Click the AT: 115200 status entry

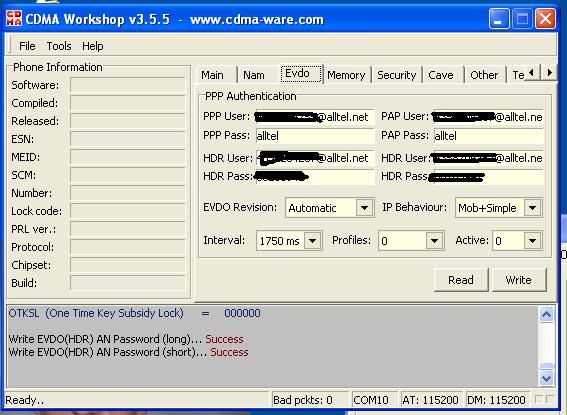coord(430,400)
